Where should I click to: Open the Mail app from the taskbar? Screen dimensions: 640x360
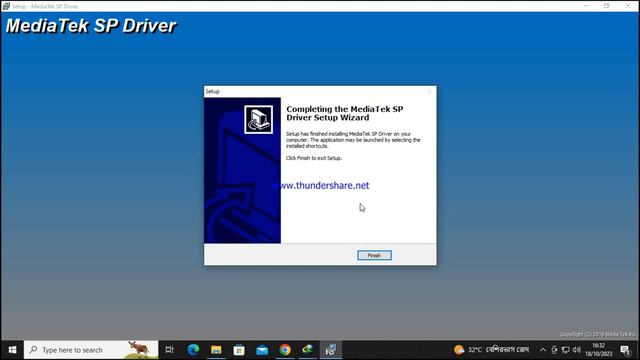click(262, 350)
